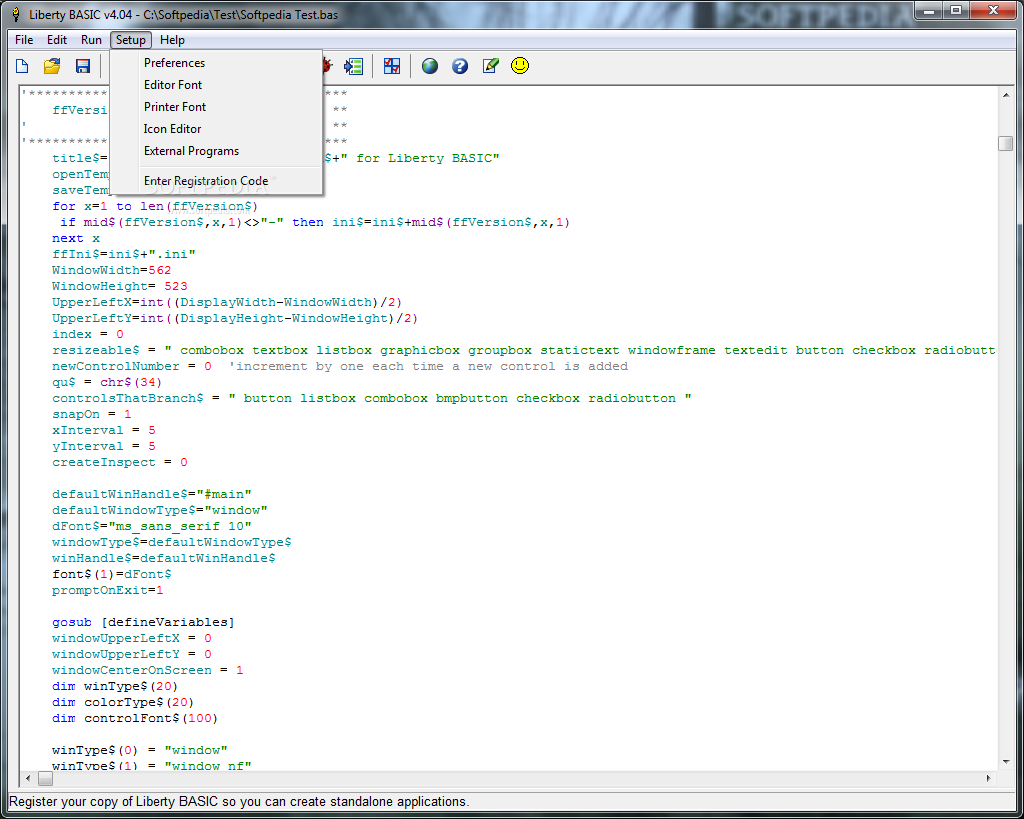Viewport: 1024px width, 819px height.
Task: Open the window with red checkmarks grid icon
Action: pyautogui.click(x=392, y=66)
